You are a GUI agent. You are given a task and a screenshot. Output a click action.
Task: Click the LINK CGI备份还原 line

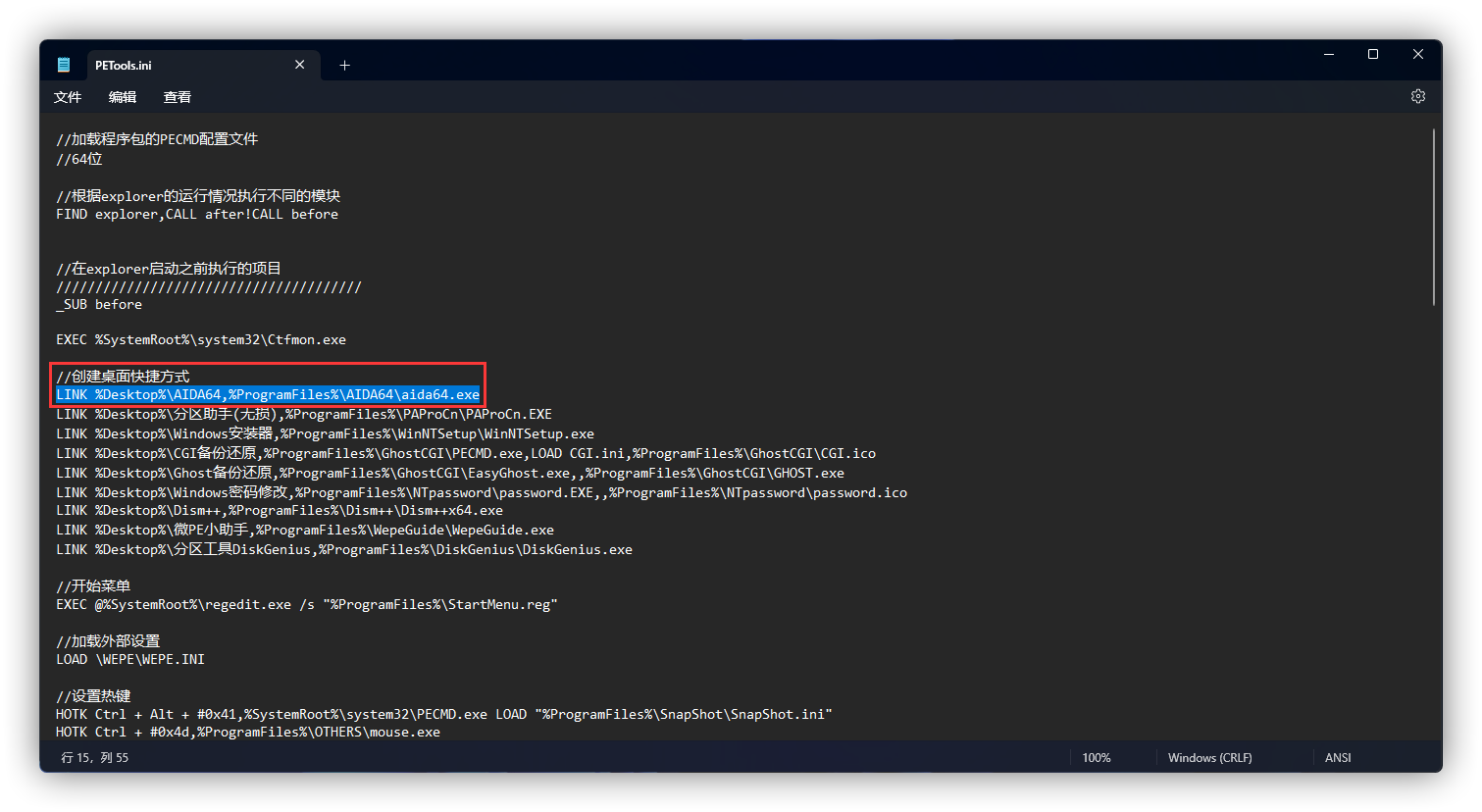466,453
